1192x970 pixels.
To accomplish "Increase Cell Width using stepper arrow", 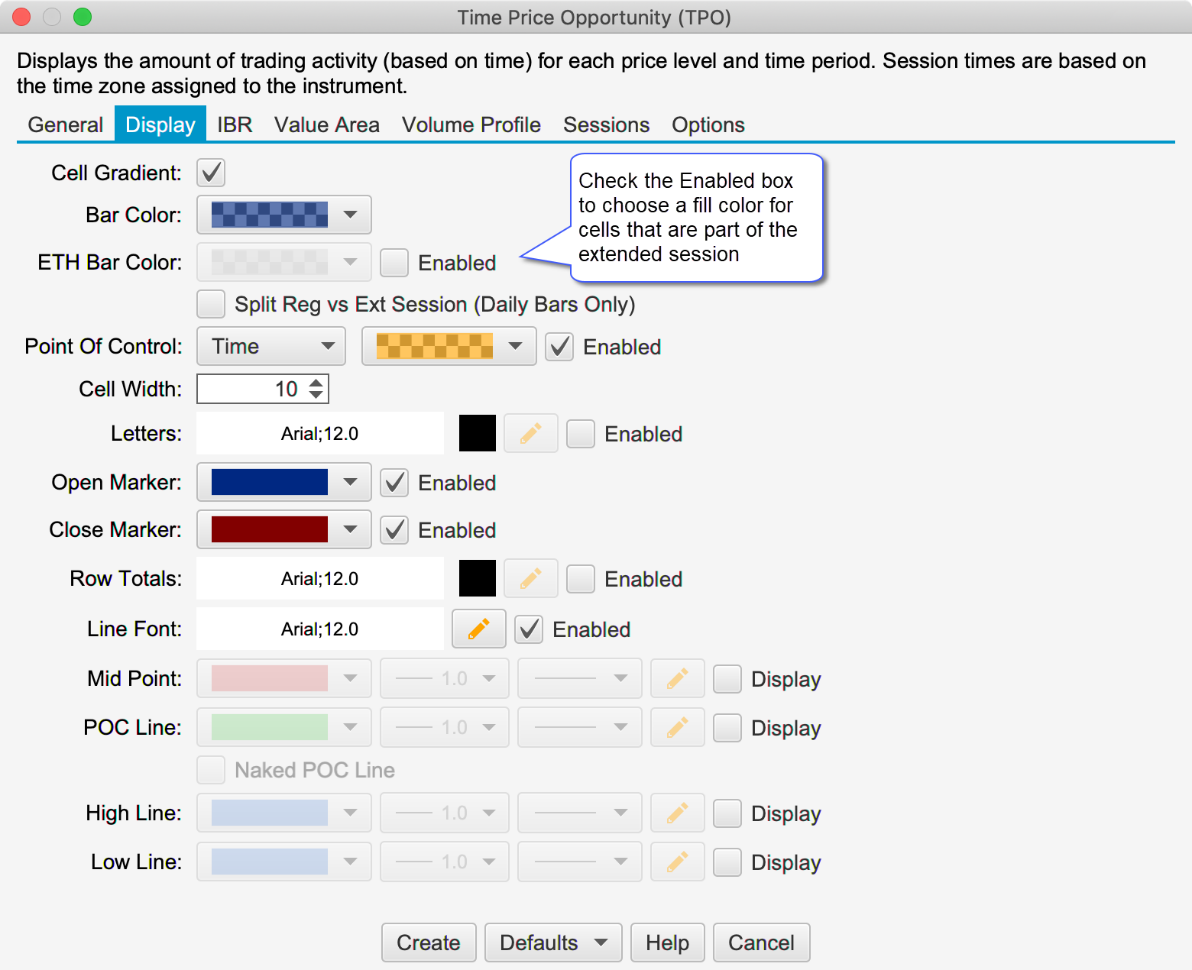I will click(316, 383).
